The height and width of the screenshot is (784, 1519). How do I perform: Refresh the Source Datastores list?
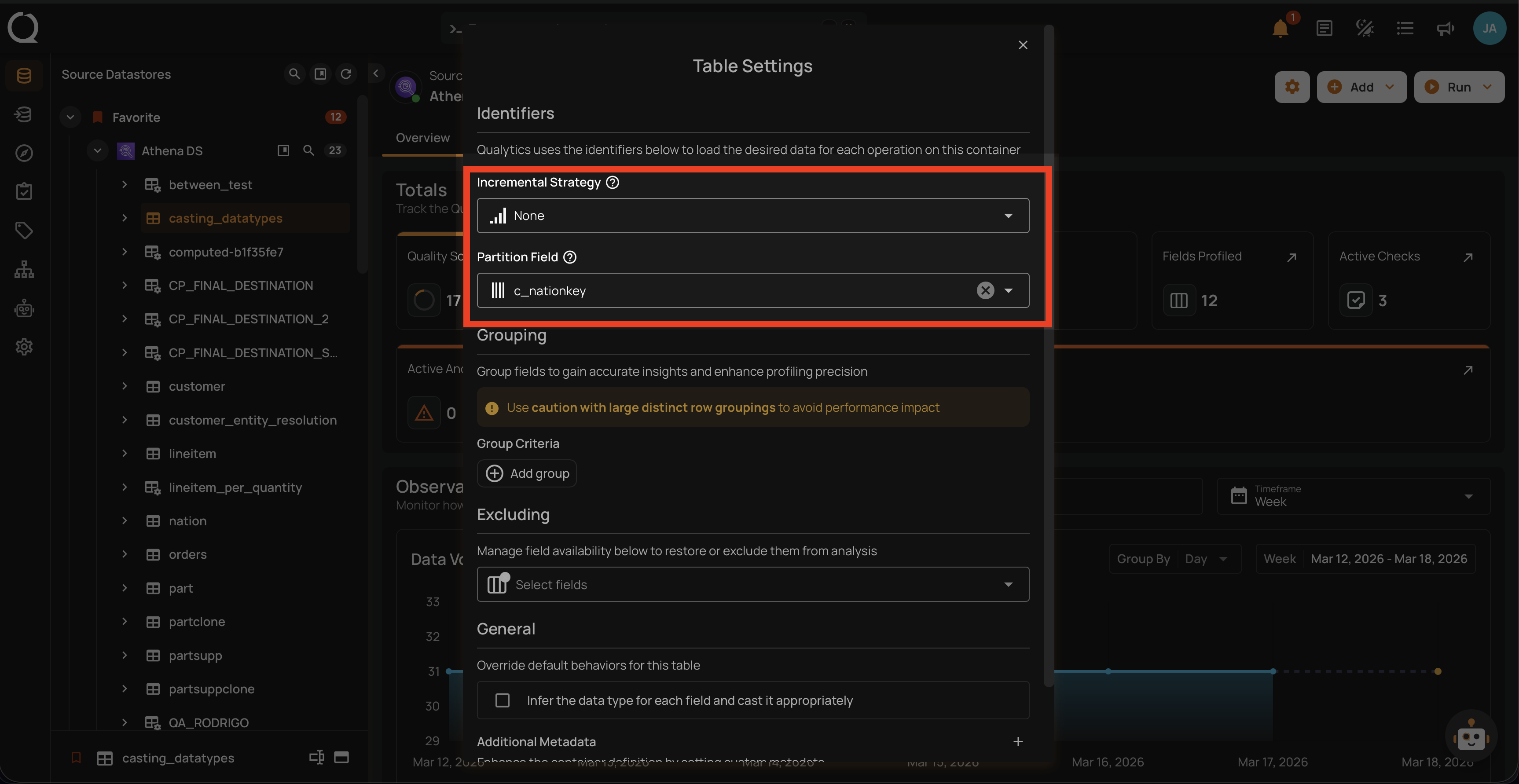pos(346,74)
